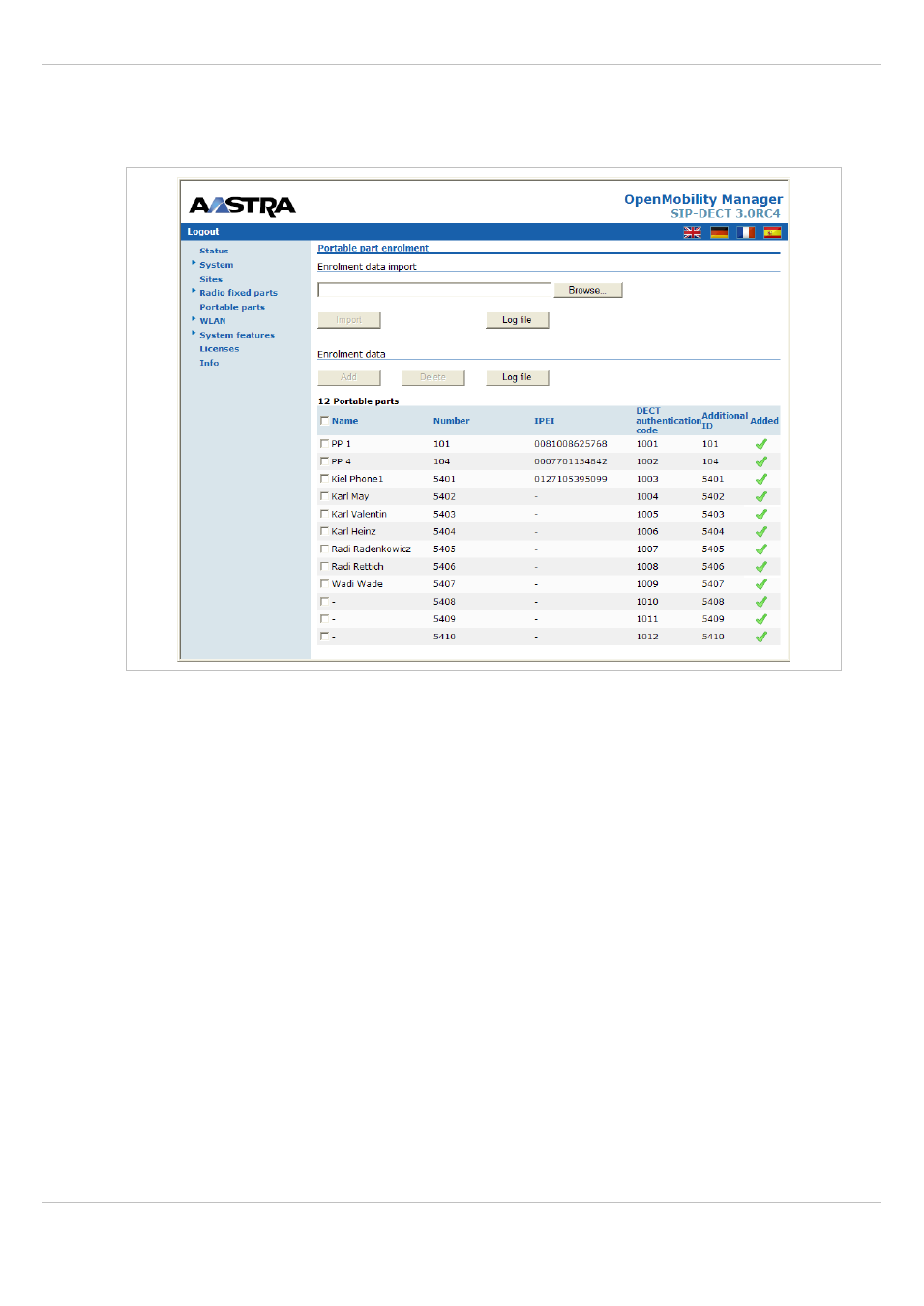Click the Logout link

pyautogui.click(x=203, y=232)
